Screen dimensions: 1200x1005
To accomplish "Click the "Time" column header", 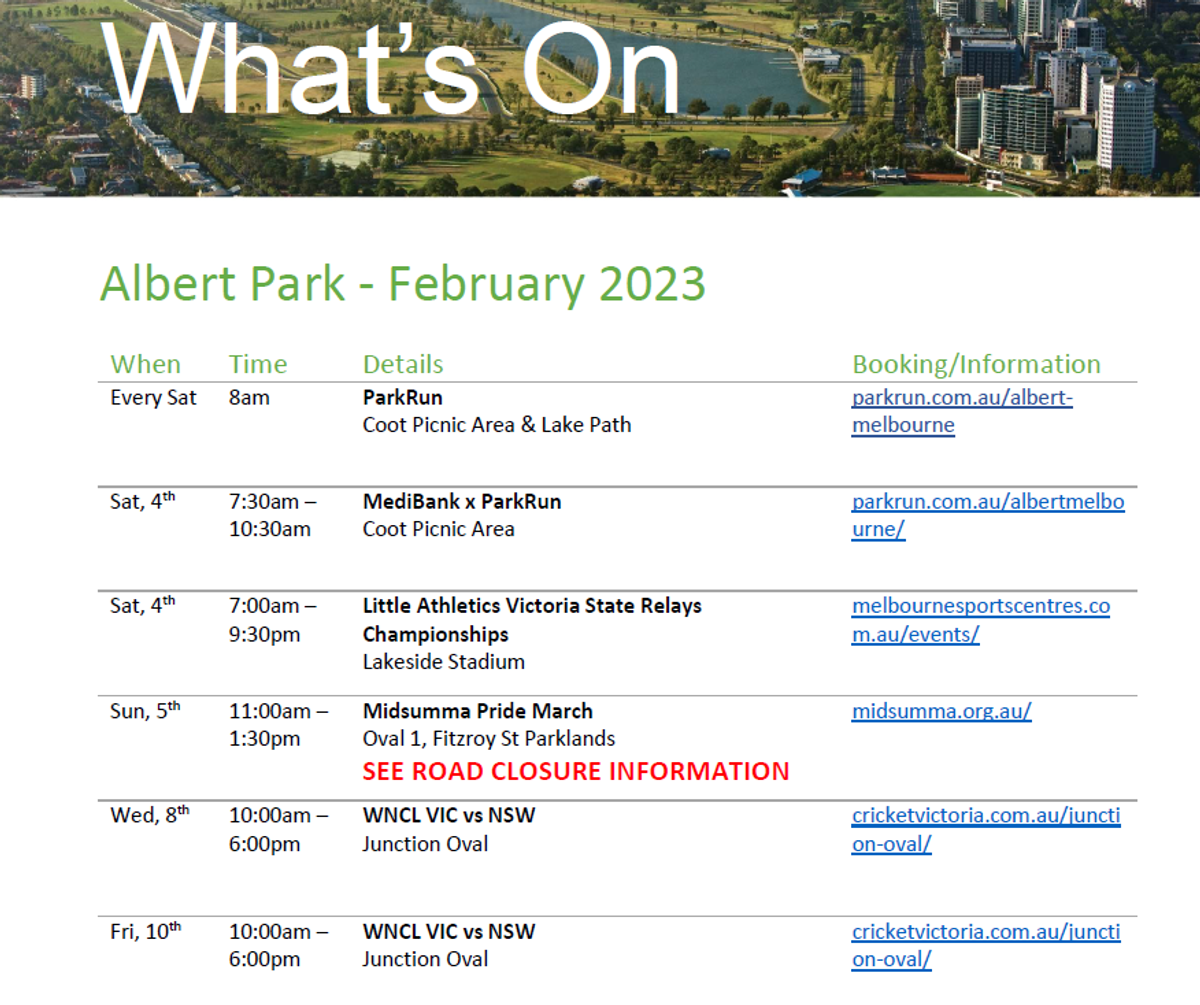I will (x=257, y=364).
